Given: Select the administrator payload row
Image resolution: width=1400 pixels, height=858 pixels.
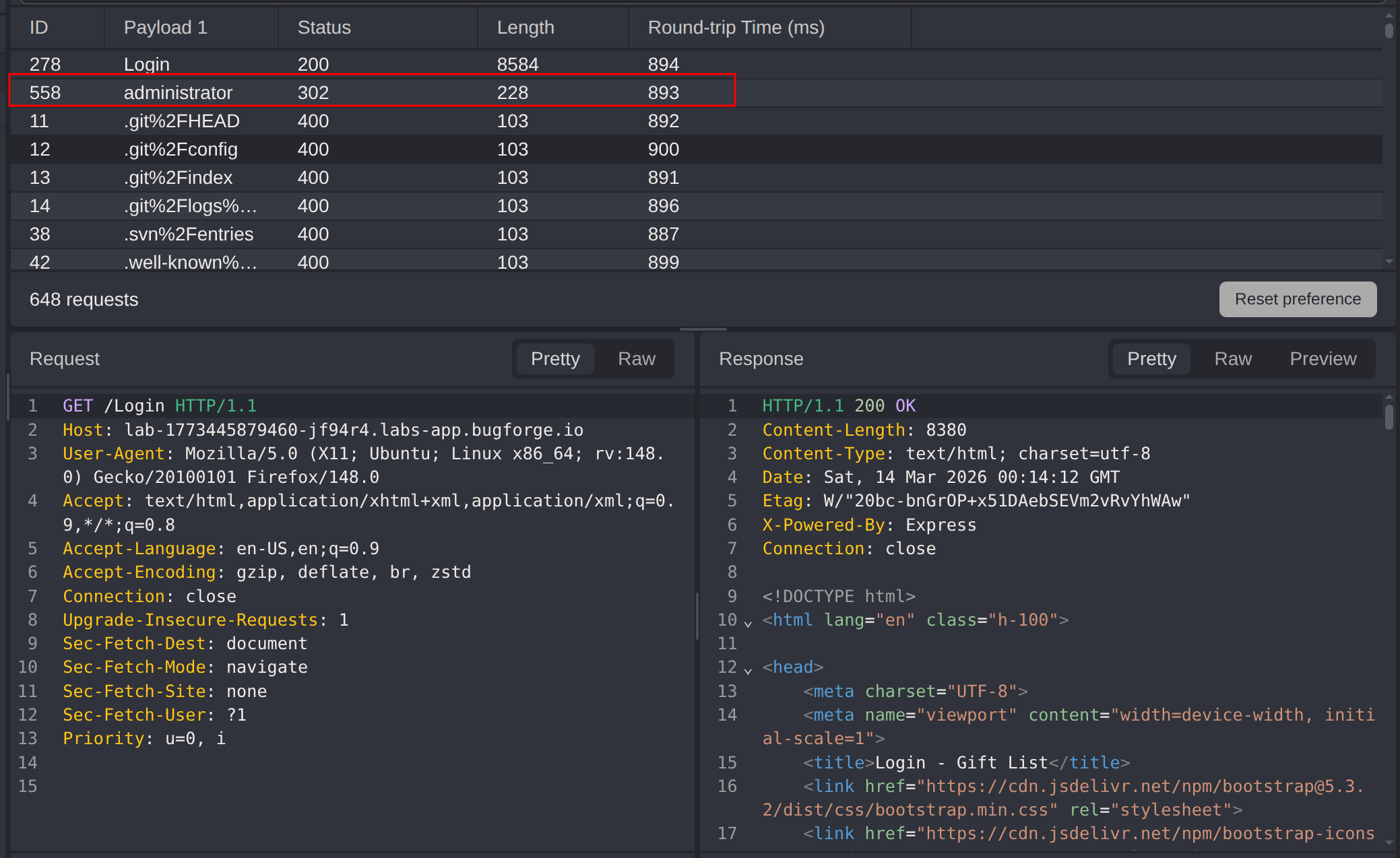Looking at the screenshot, I should tap(178, 92).
